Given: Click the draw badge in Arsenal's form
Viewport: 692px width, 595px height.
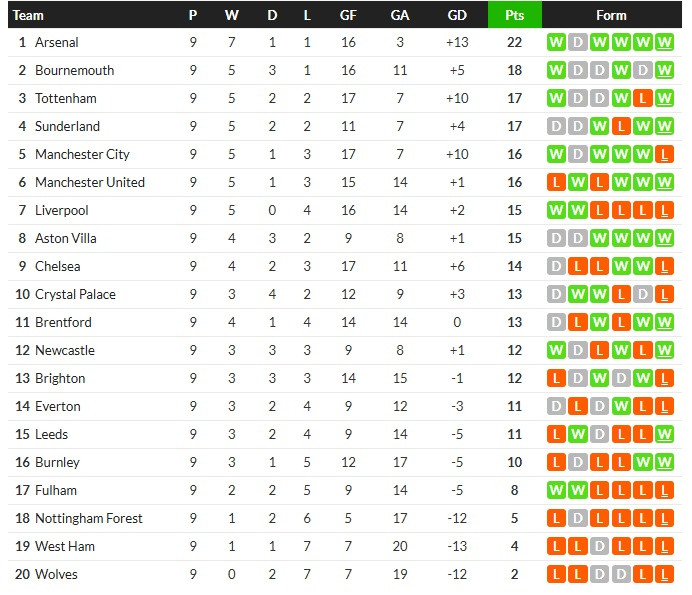Looking at the screenshot, I should 577,43.
